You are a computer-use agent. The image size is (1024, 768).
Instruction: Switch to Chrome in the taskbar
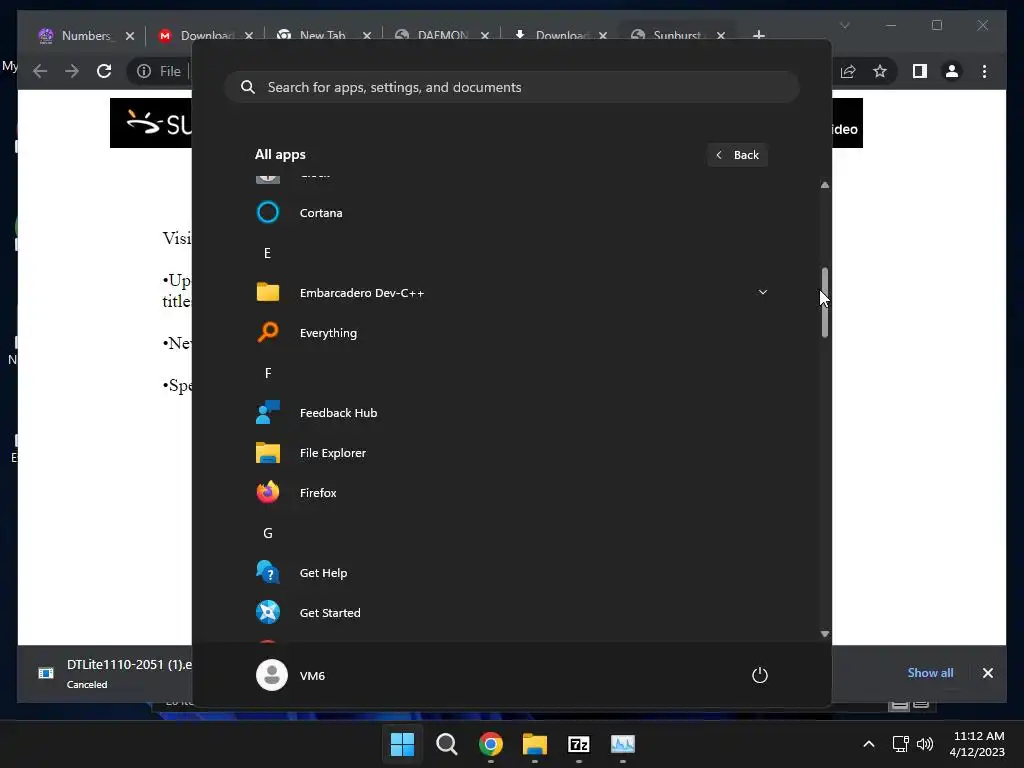point(490,744)
